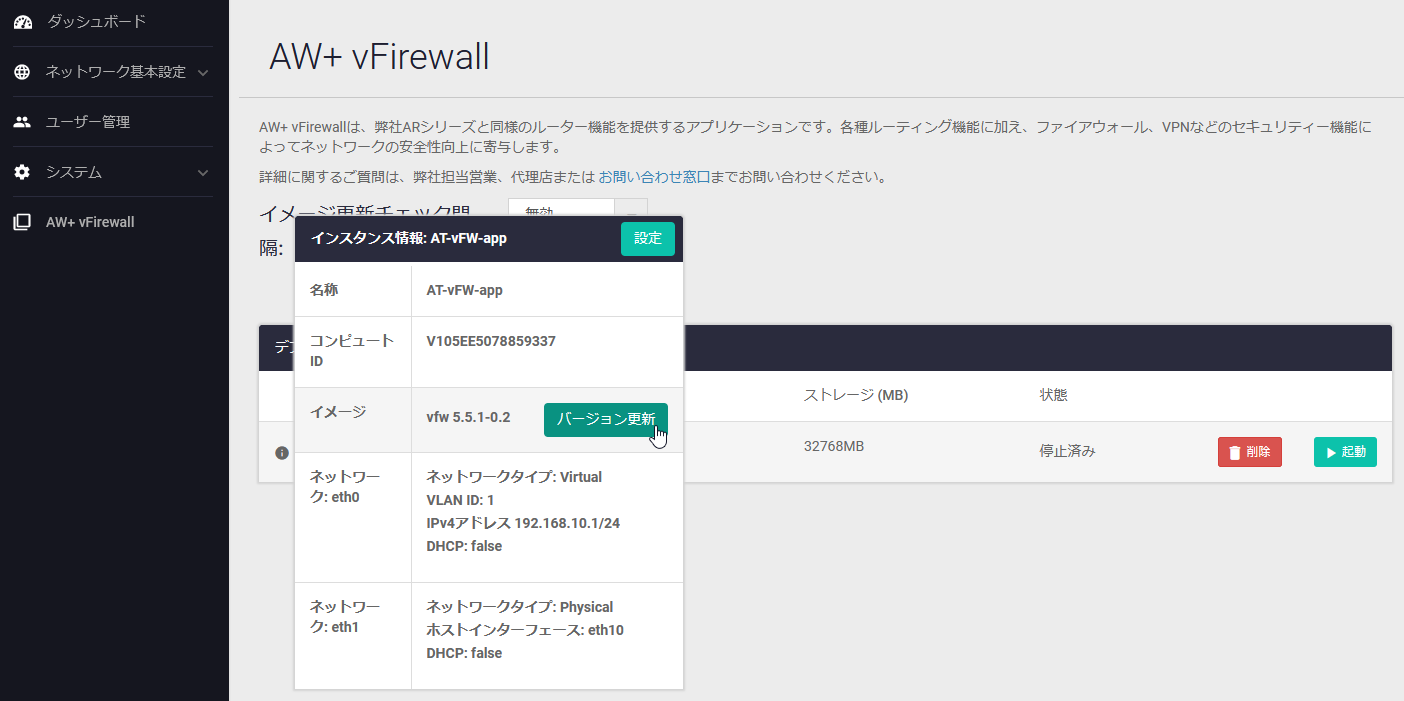The height and width of the screenshot is (701, 1404).
Task: Click the 32768MB storage value
Action: click(x=834, y=446)
